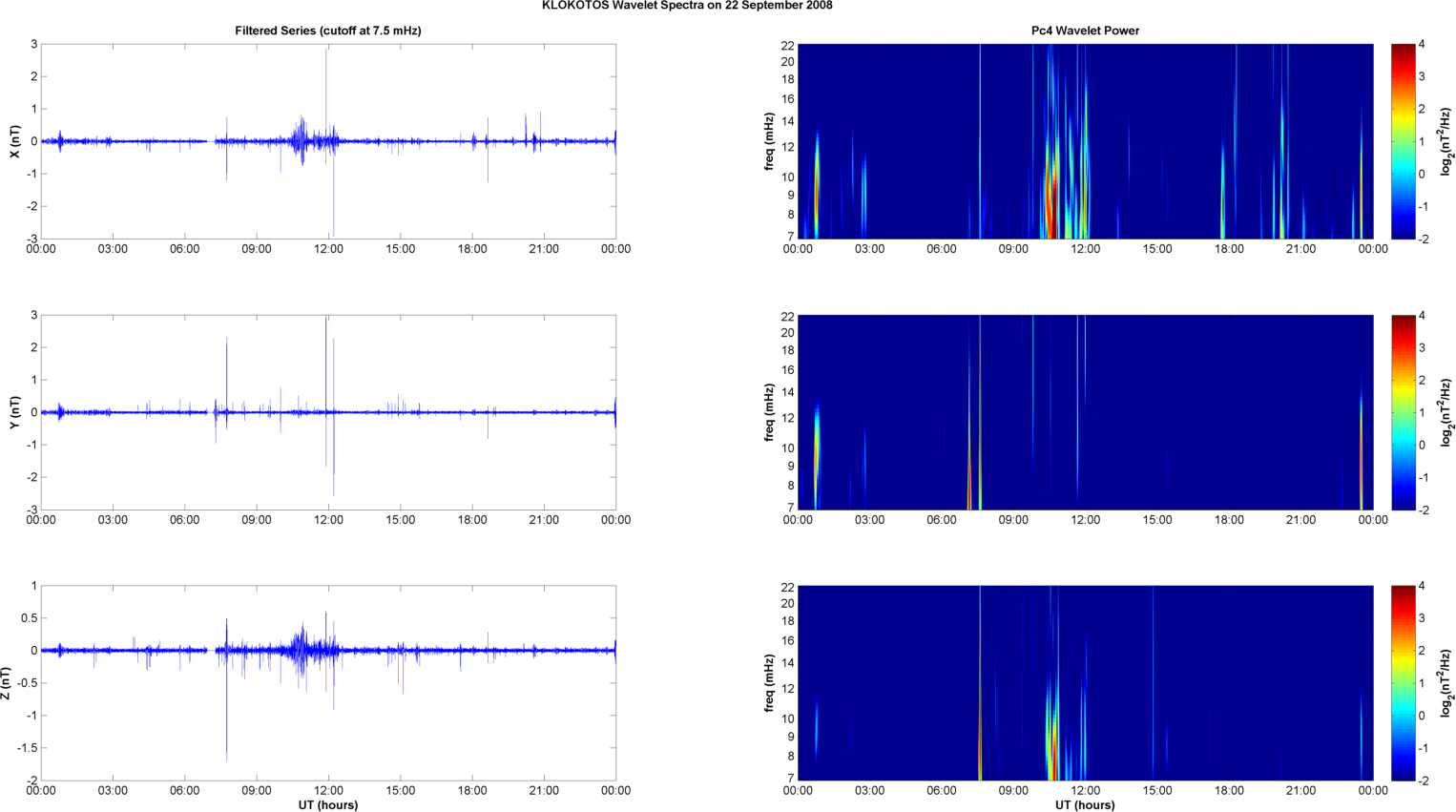Screen dimensions: 1456x812
Task: Click UT (hours) label under Z series plot
Action: (x=327, y=804)
